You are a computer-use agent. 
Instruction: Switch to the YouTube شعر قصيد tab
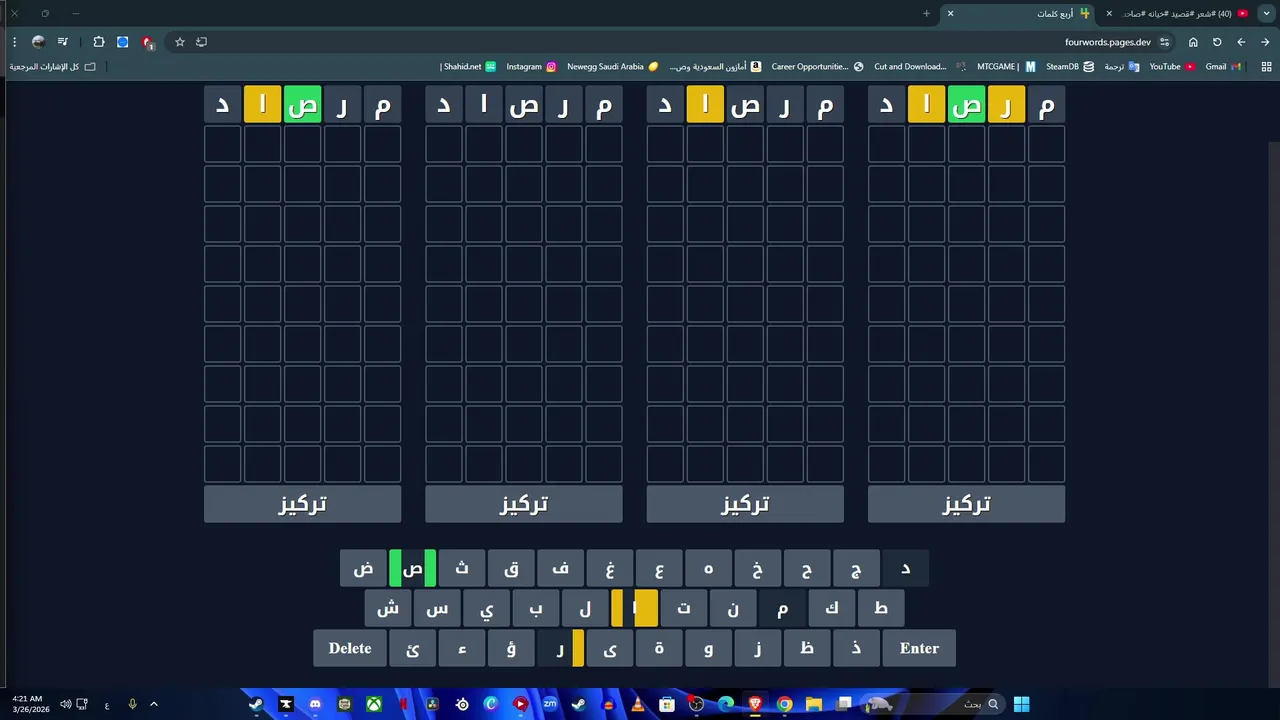1180,13
